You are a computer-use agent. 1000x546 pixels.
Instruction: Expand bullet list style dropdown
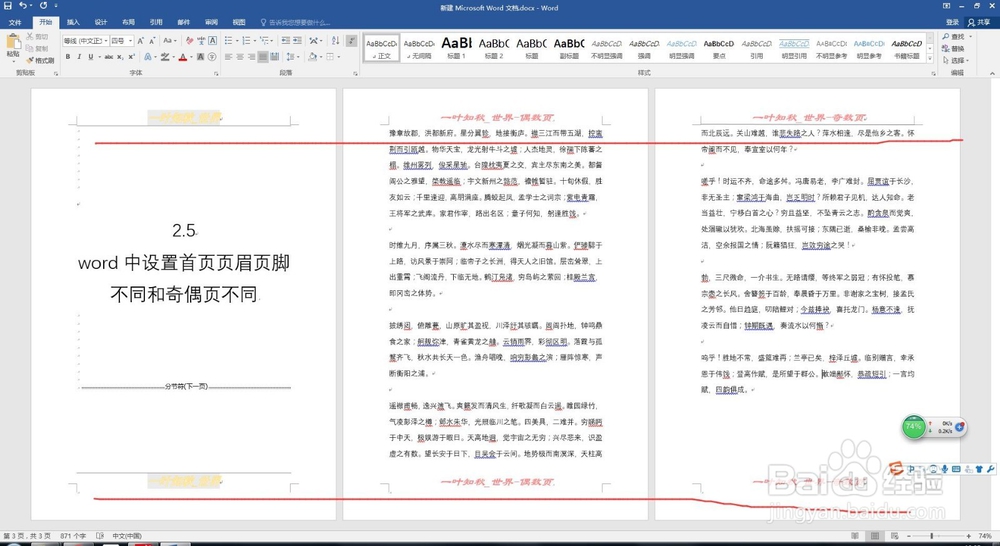[x=237, y=41]
